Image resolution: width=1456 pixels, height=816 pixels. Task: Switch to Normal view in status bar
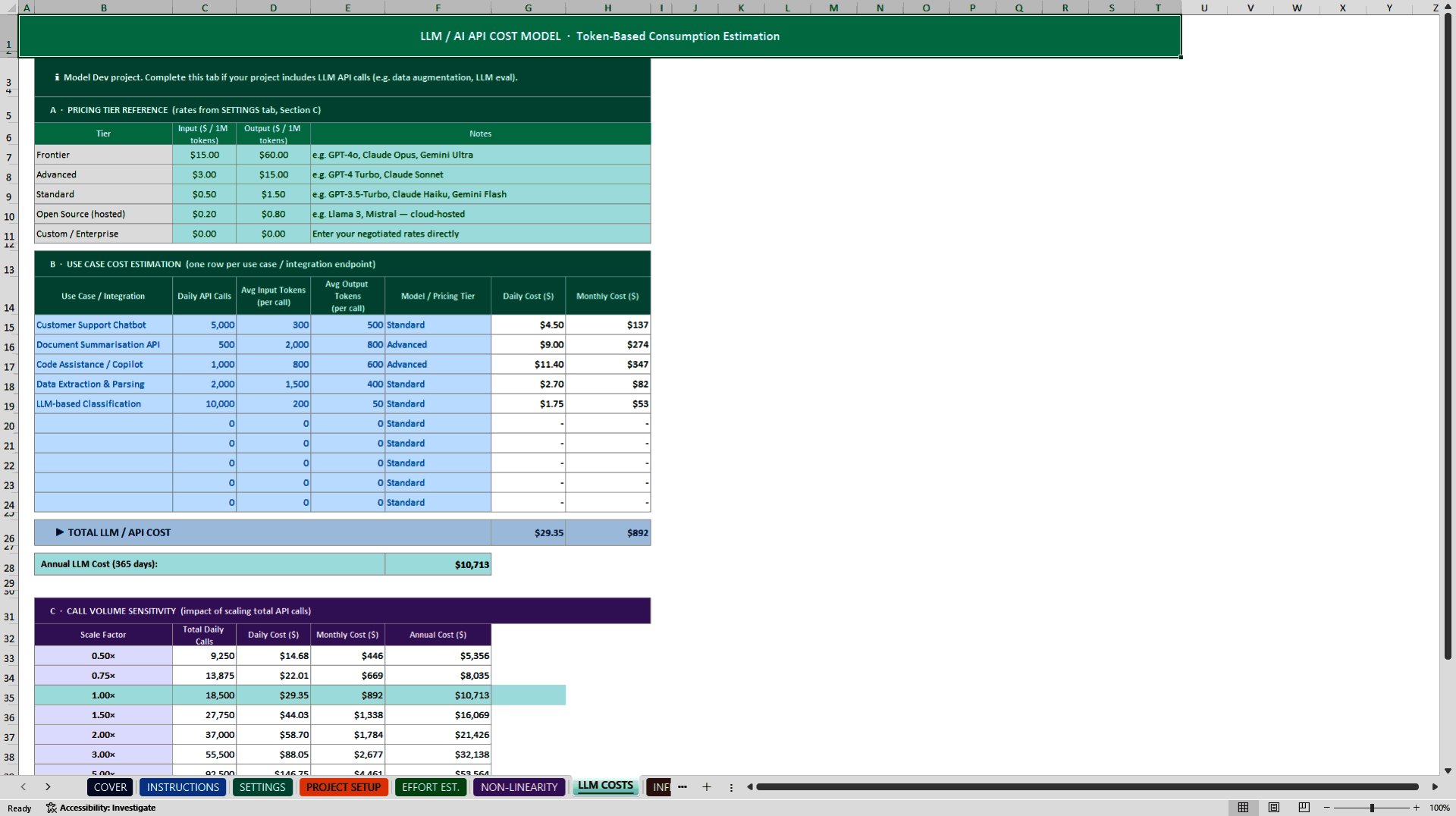1243,808
